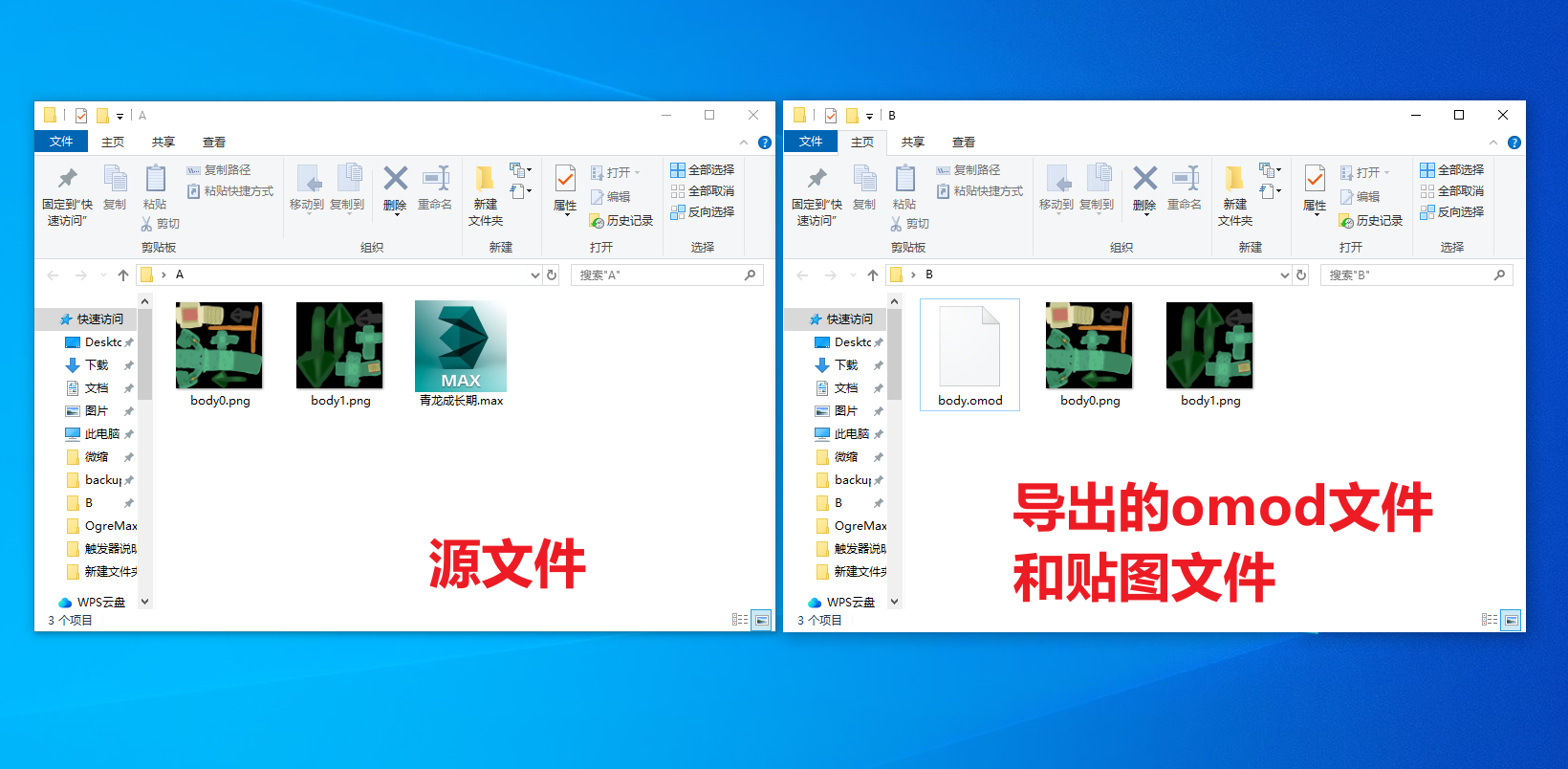Expand the Open (打开) dropdown in window A
Viewport: 1568px width, 769px height.
pos(637,173)
